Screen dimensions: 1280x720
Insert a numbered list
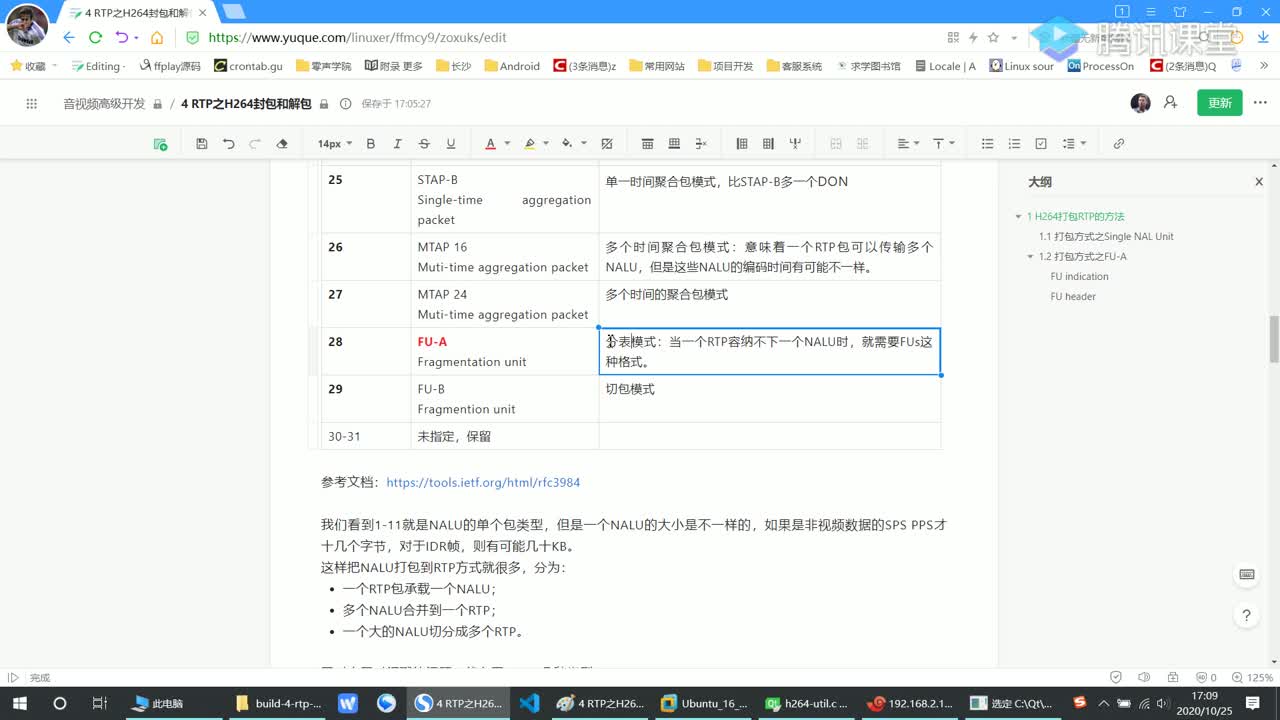(1014, 144)
